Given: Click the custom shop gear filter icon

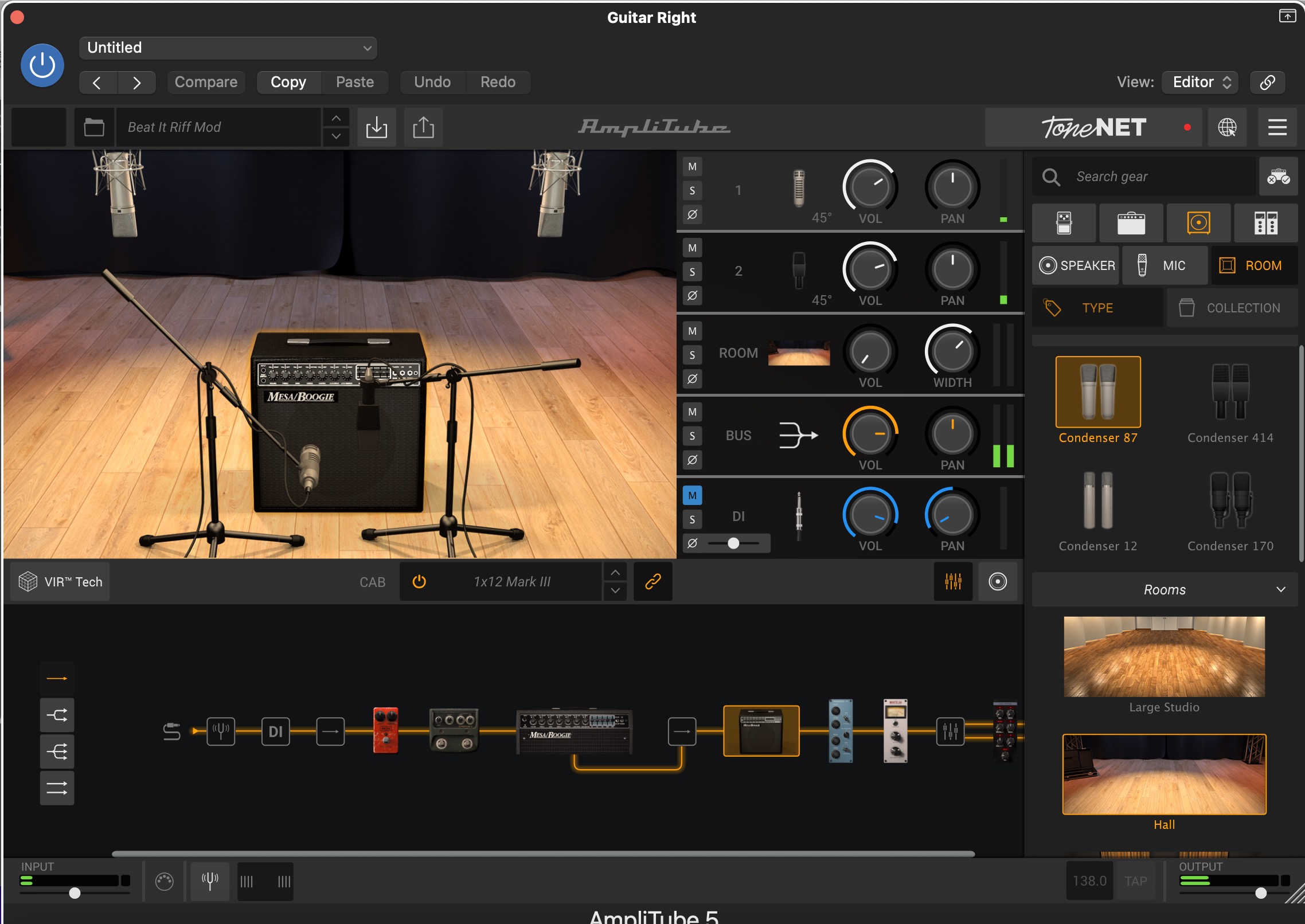Looking at the screenshot, I should coord(1278,177).
